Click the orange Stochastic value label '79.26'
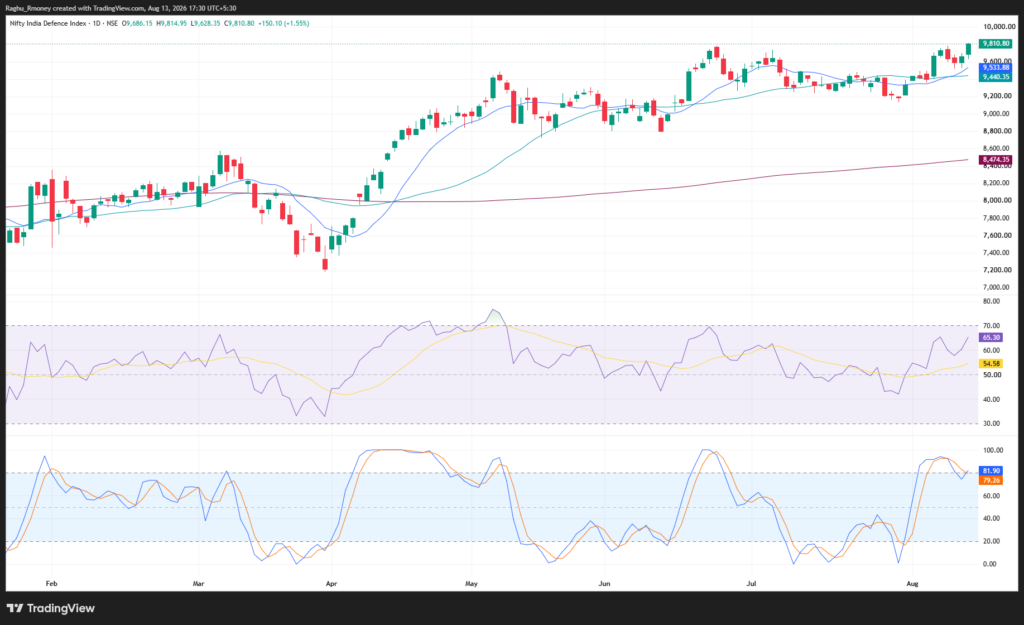The height and width of the screenshot is (625, 1024). (991, 481)
